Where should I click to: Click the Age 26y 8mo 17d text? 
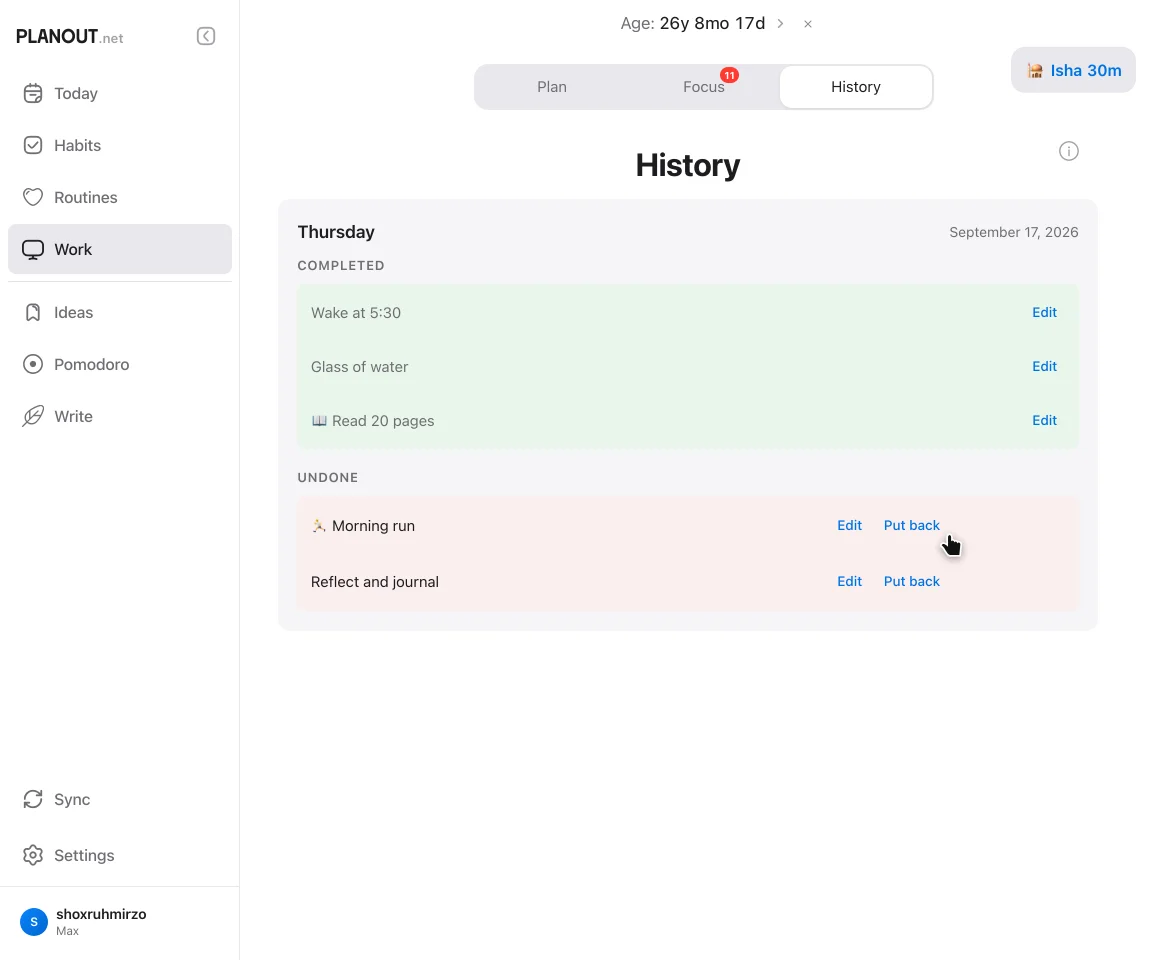[692, 24]
